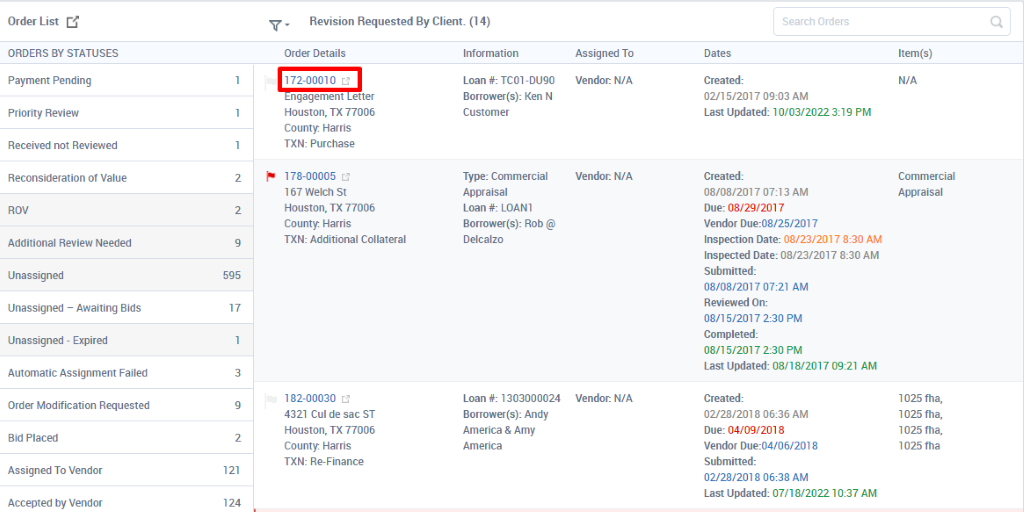Click the Information column header
The image size is (1024, 512).
(490, 53)
